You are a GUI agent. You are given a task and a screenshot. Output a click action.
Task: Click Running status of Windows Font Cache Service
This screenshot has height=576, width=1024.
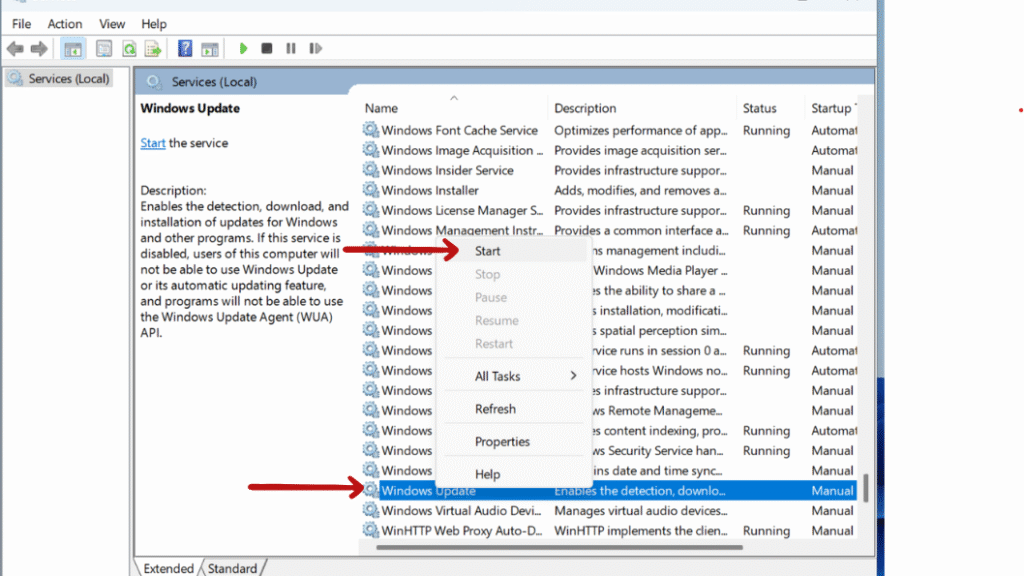coord(766,131)
